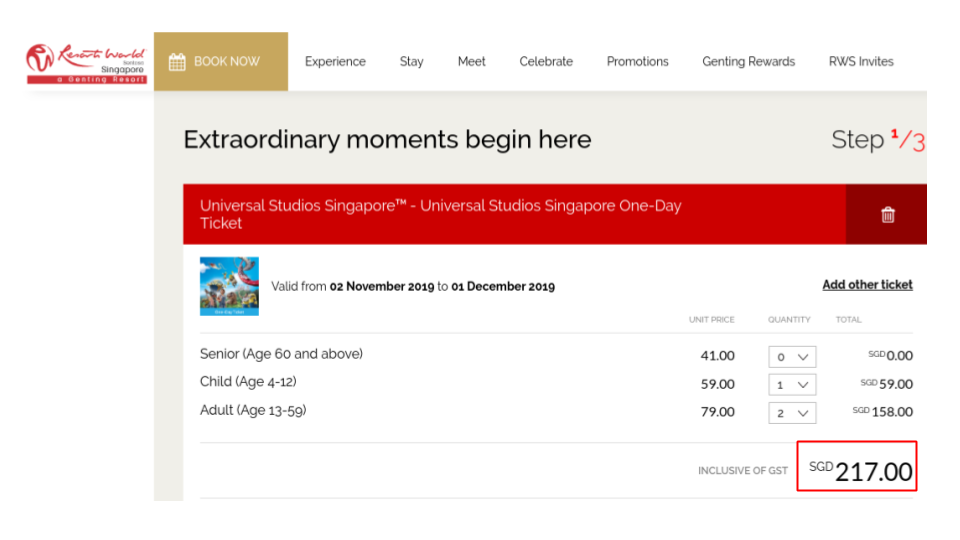Select RWS Invites in the nav bar
This screenshot has height=540, width=960.
[861, 62]
